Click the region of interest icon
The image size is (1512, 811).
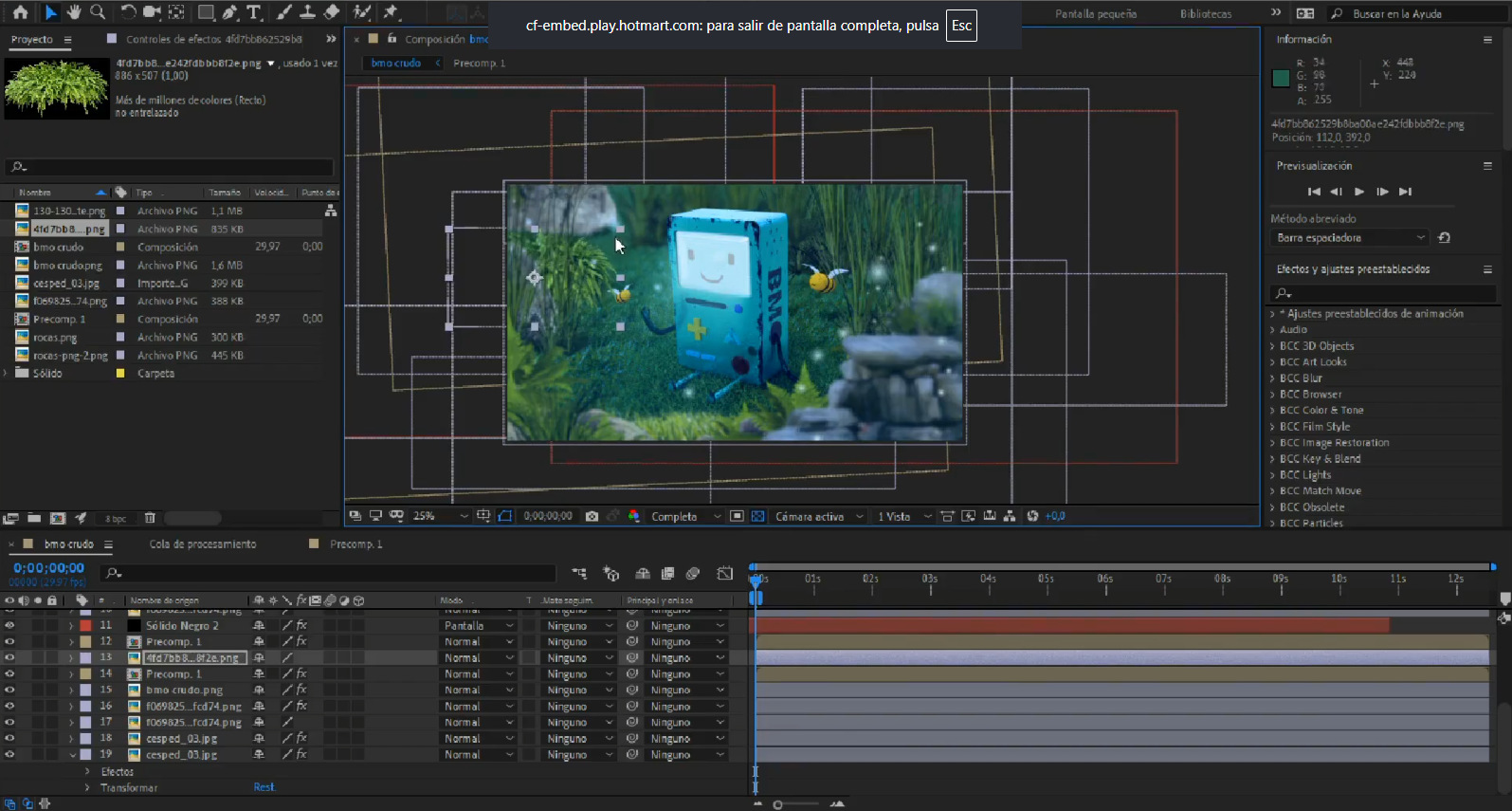click(x=738, y=516)
